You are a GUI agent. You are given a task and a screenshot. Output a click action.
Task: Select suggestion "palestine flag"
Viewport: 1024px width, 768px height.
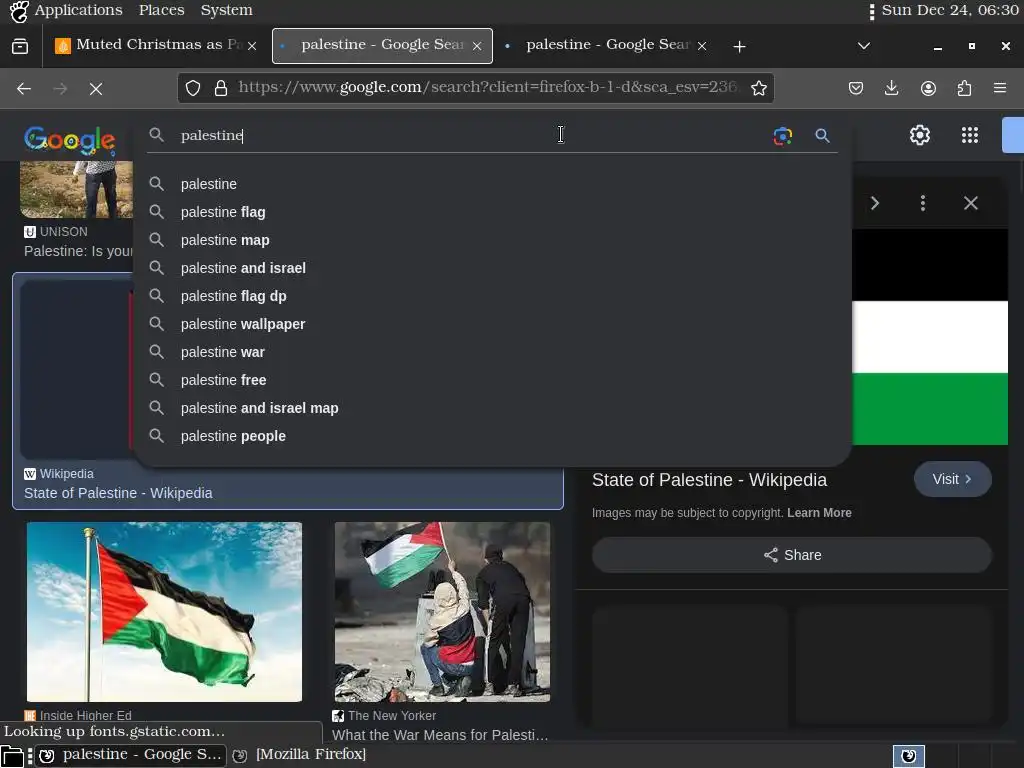pos(493,212)
